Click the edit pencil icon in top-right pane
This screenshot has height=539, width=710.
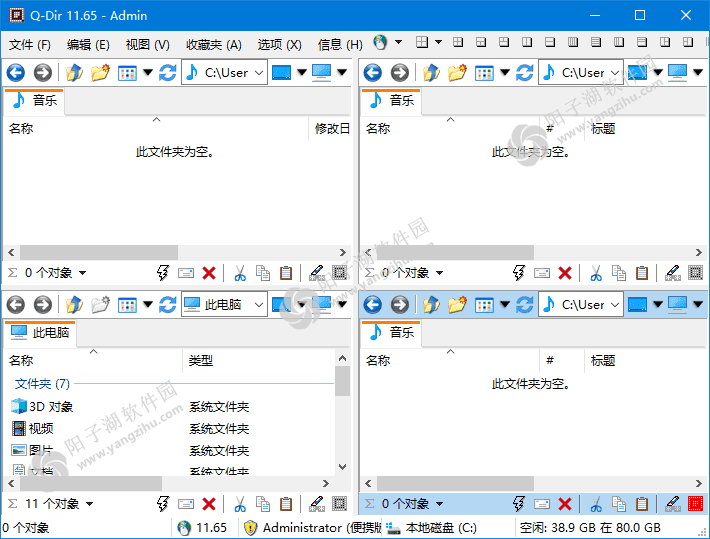click(673, 273)
